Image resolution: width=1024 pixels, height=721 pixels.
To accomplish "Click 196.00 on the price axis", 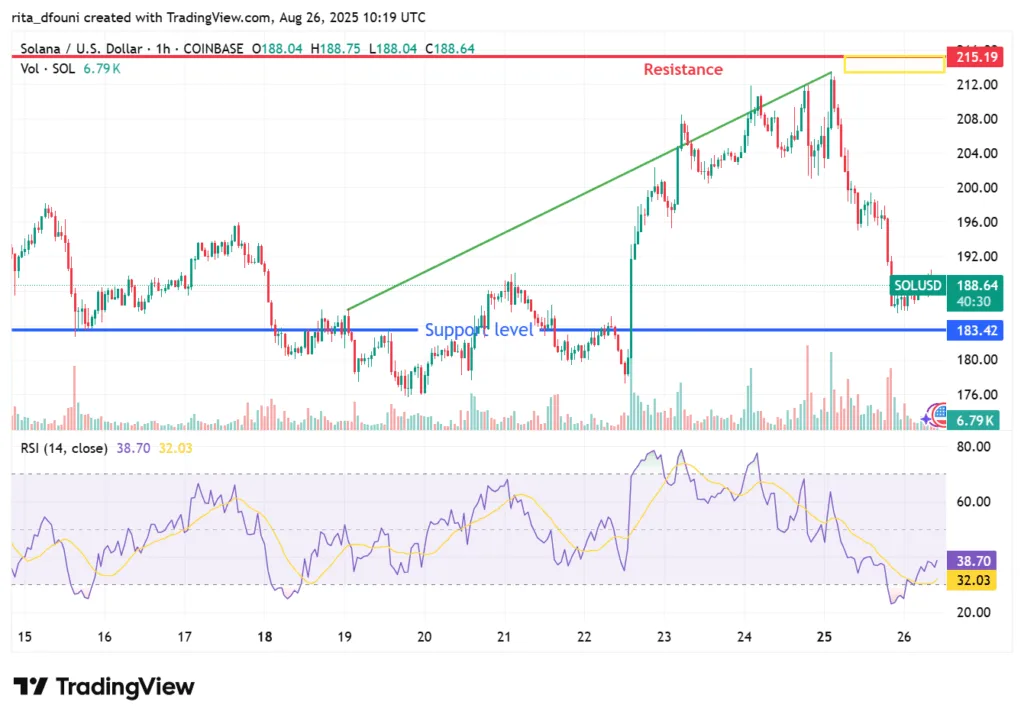I will pos(977,222).
